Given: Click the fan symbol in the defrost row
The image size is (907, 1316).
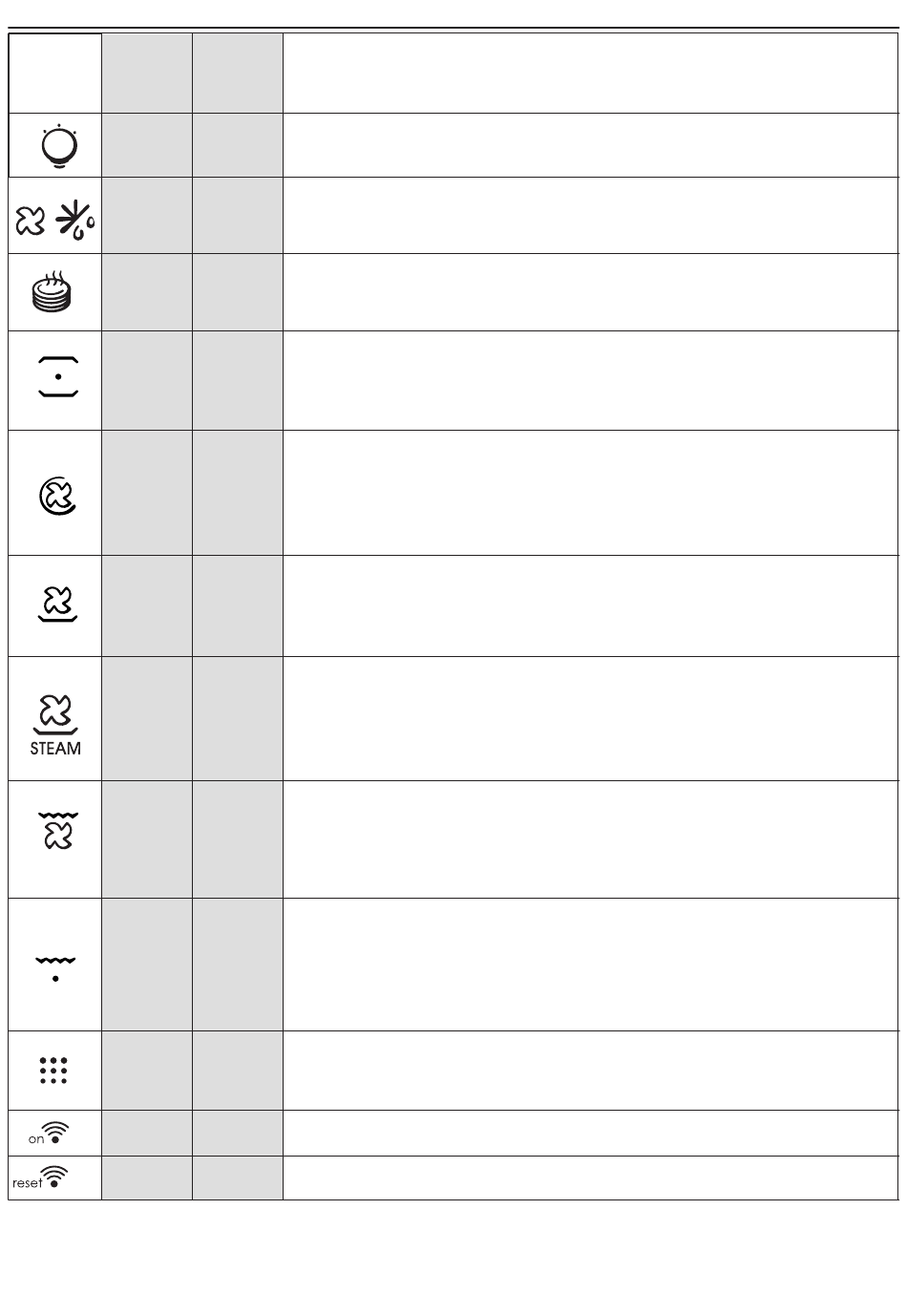Looking at the screenshot, I should coord(31,222).
